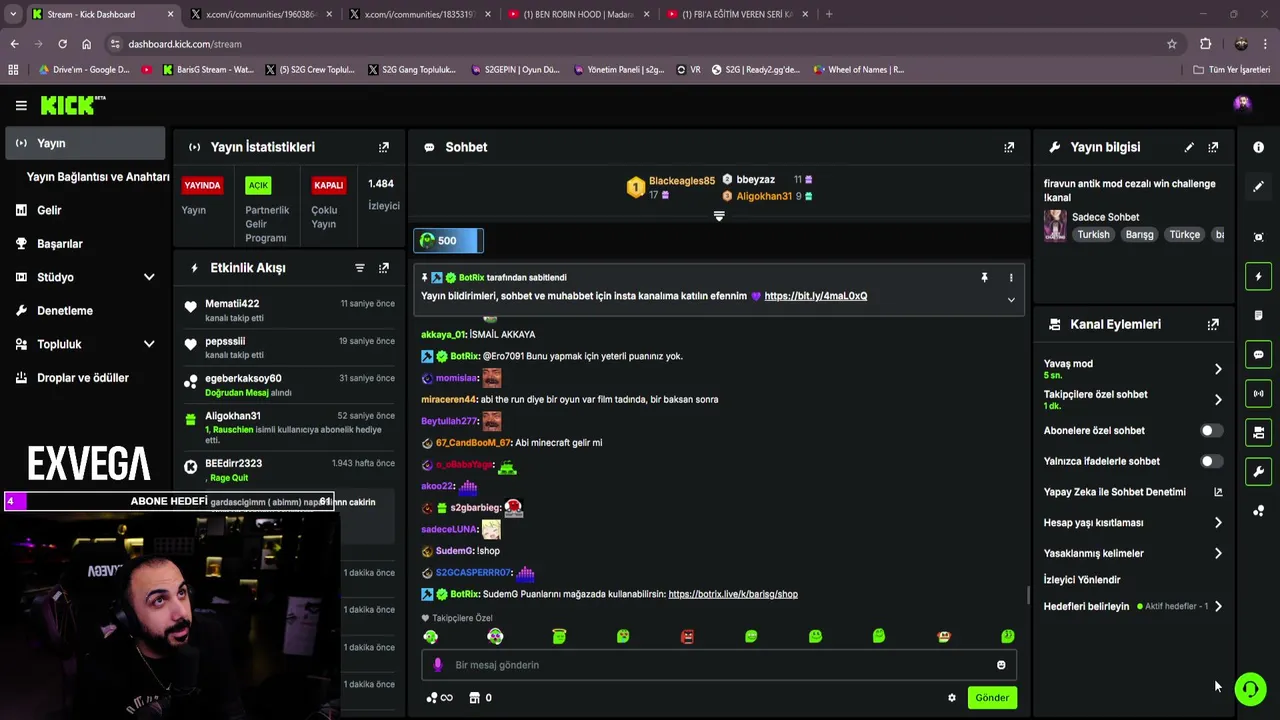Open the Etkinlik Akışı filter options
Screen dimensions: 1280x720
(360, 268)
